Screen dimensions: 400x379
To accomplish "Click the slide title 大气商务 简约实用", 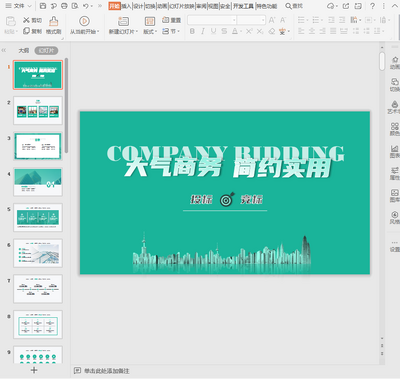I will (x=229, y=168).
